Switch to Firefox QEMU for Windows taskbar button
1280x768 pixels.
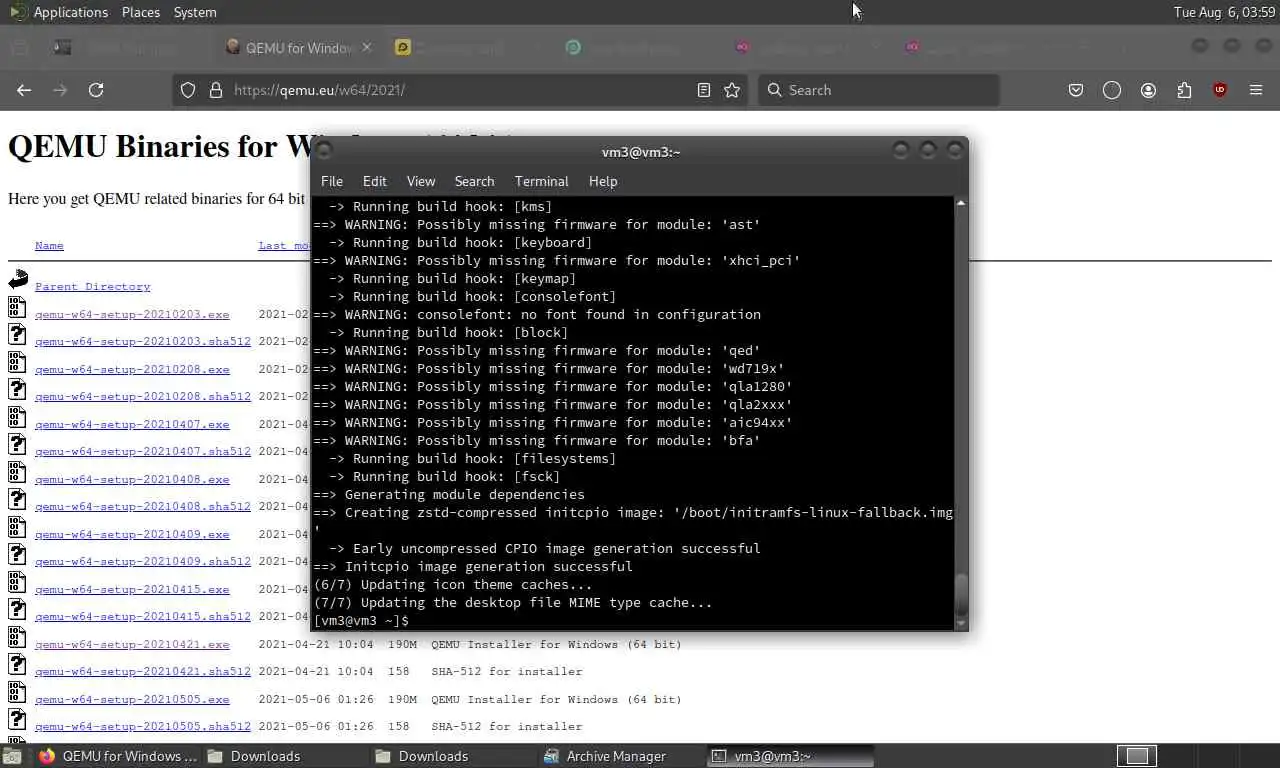point(118,756)
